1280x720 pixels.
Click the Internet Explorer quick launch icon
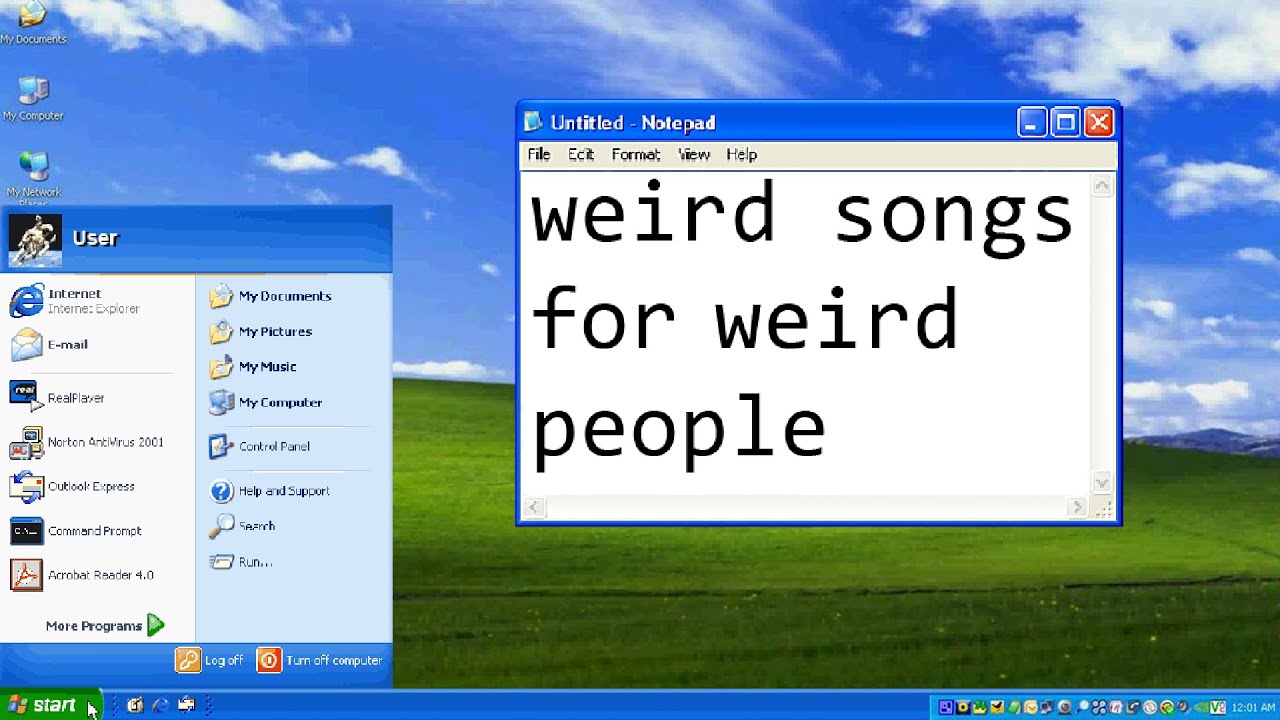(x=160, y=705)
